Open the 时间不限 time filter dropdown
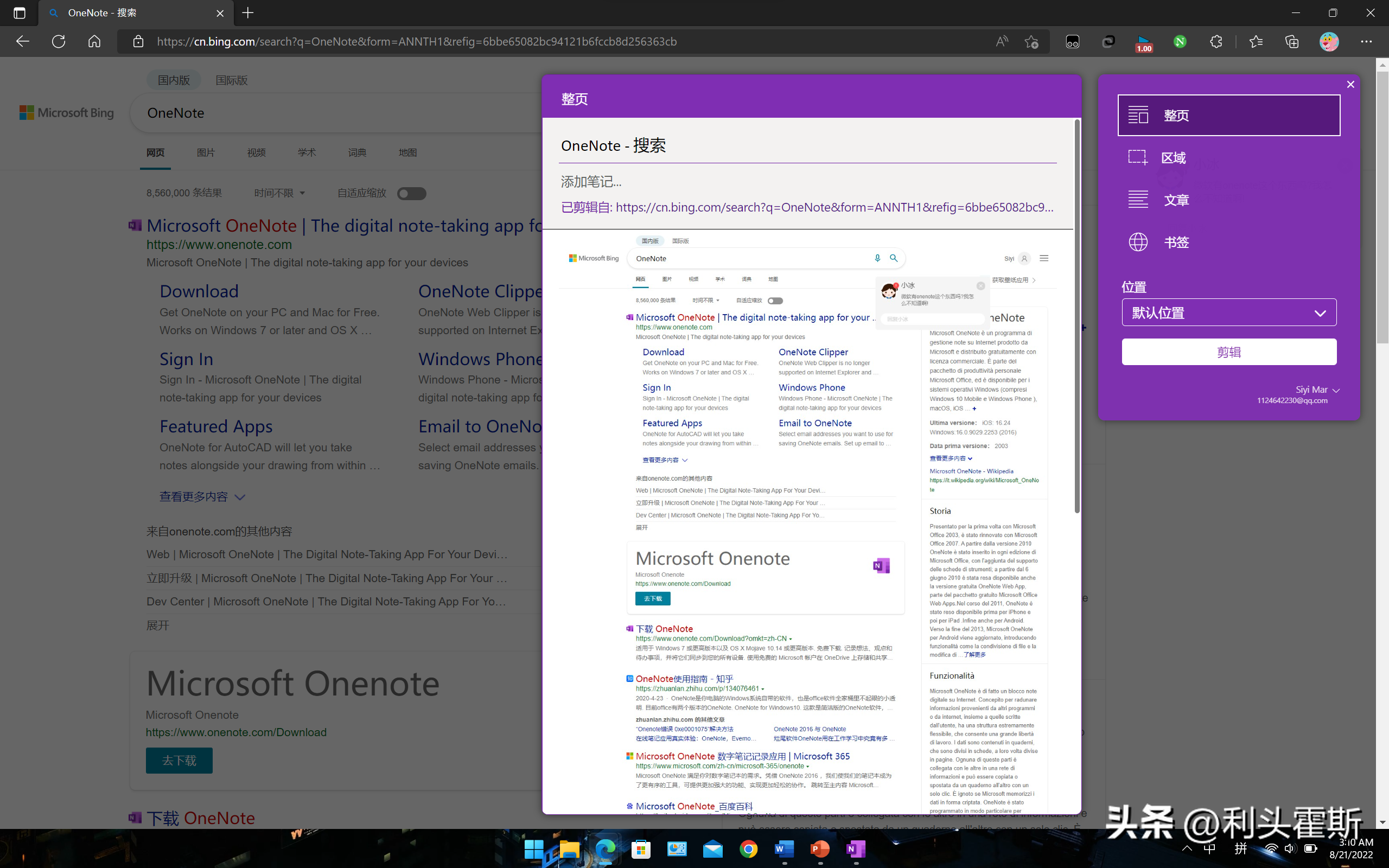 click(x=279, y=193)
